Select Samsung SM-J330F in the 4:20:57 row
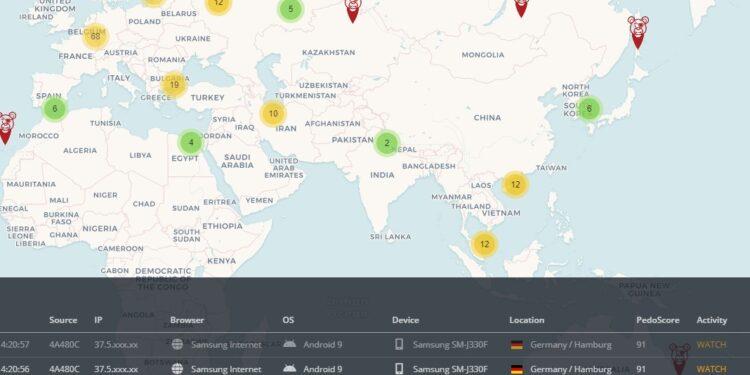This screenshot has height=375, width=750. (x=450, y=344)
